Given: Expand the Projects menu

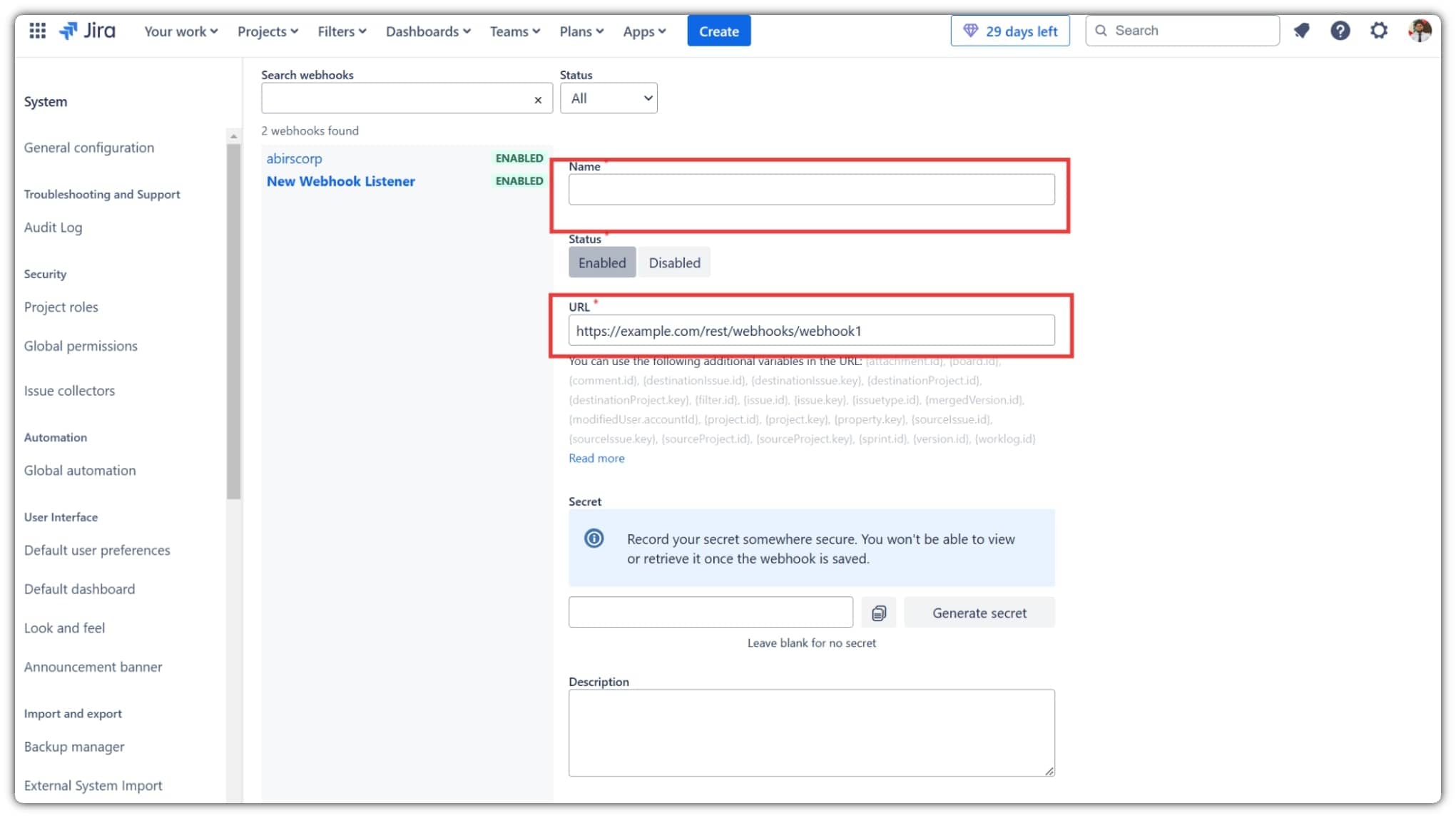Looking at the screenshot, I should [268, 31].
